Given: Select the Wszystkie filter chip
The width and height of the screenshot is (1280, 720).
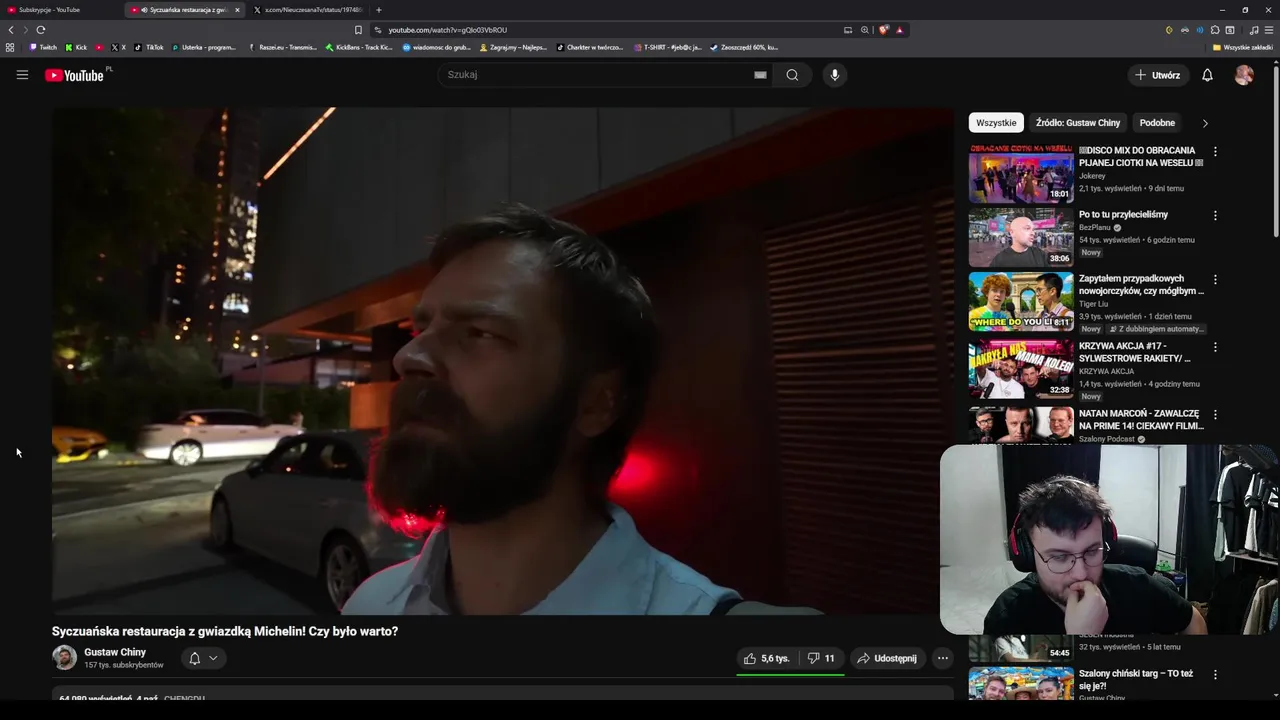Looking at the screenshot, I should (996, 123).
